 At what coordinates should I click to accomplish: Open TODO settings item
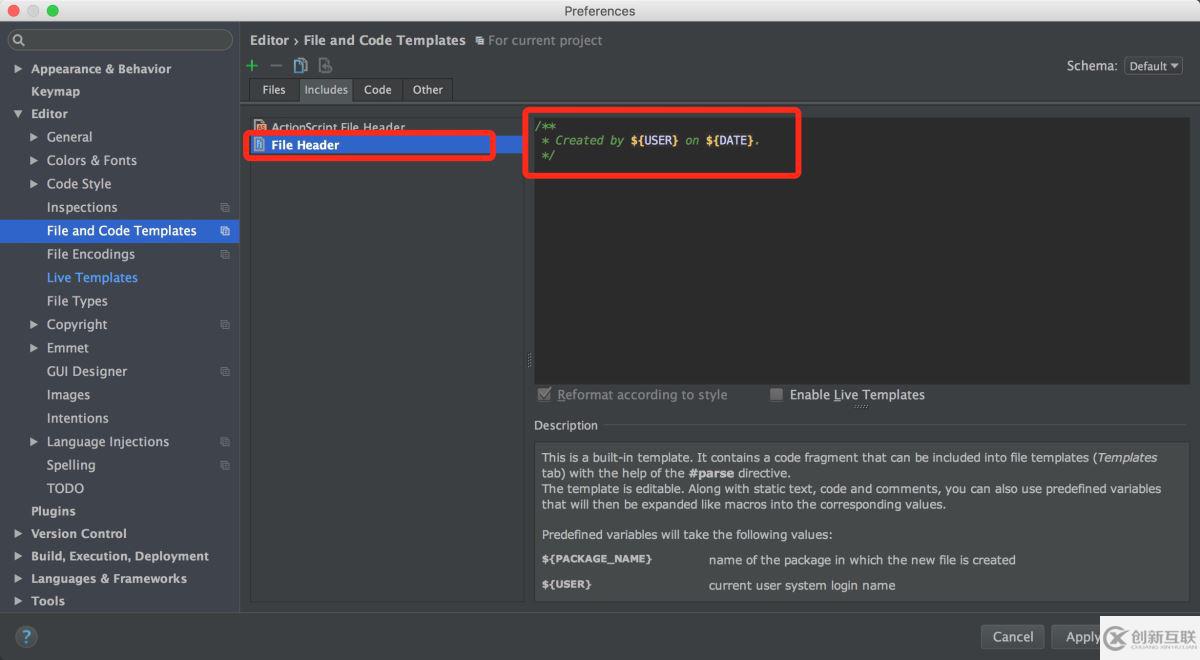click(65, 489)
